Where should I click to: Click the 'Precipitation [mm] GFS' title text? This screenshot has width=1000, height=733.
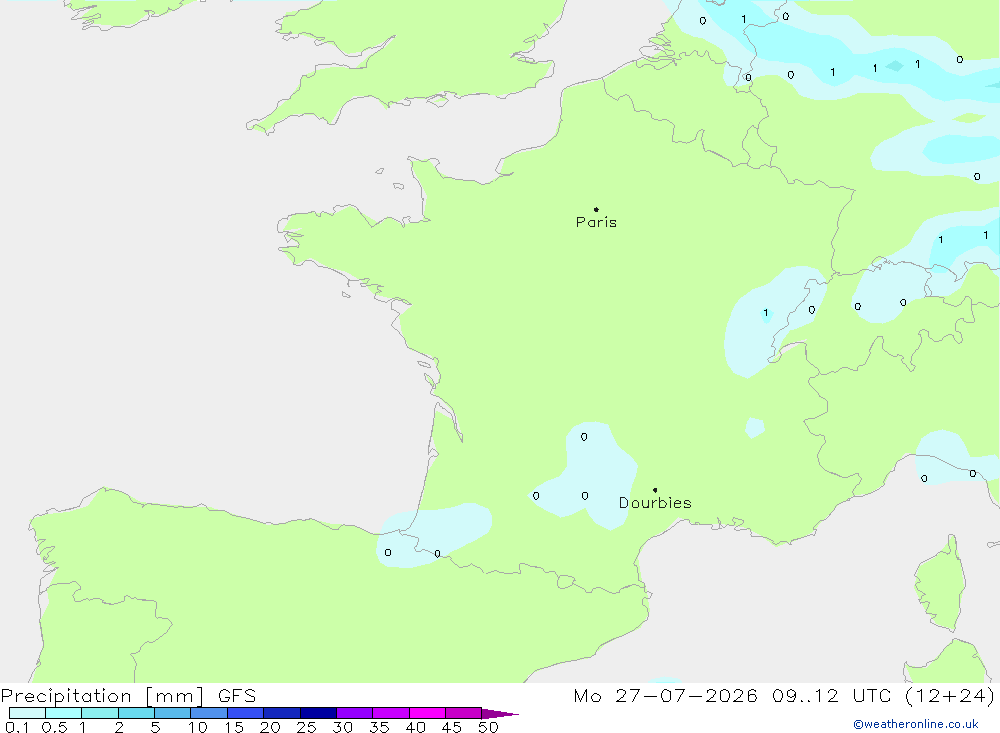128,695
